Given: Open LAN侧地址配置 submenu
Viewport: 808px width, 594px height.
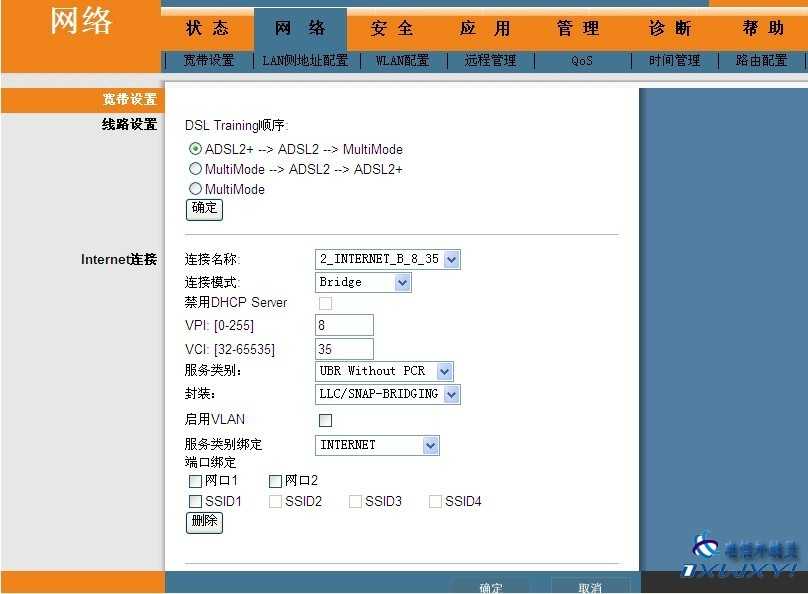Looking at the screenshot, I should (305, 61).
